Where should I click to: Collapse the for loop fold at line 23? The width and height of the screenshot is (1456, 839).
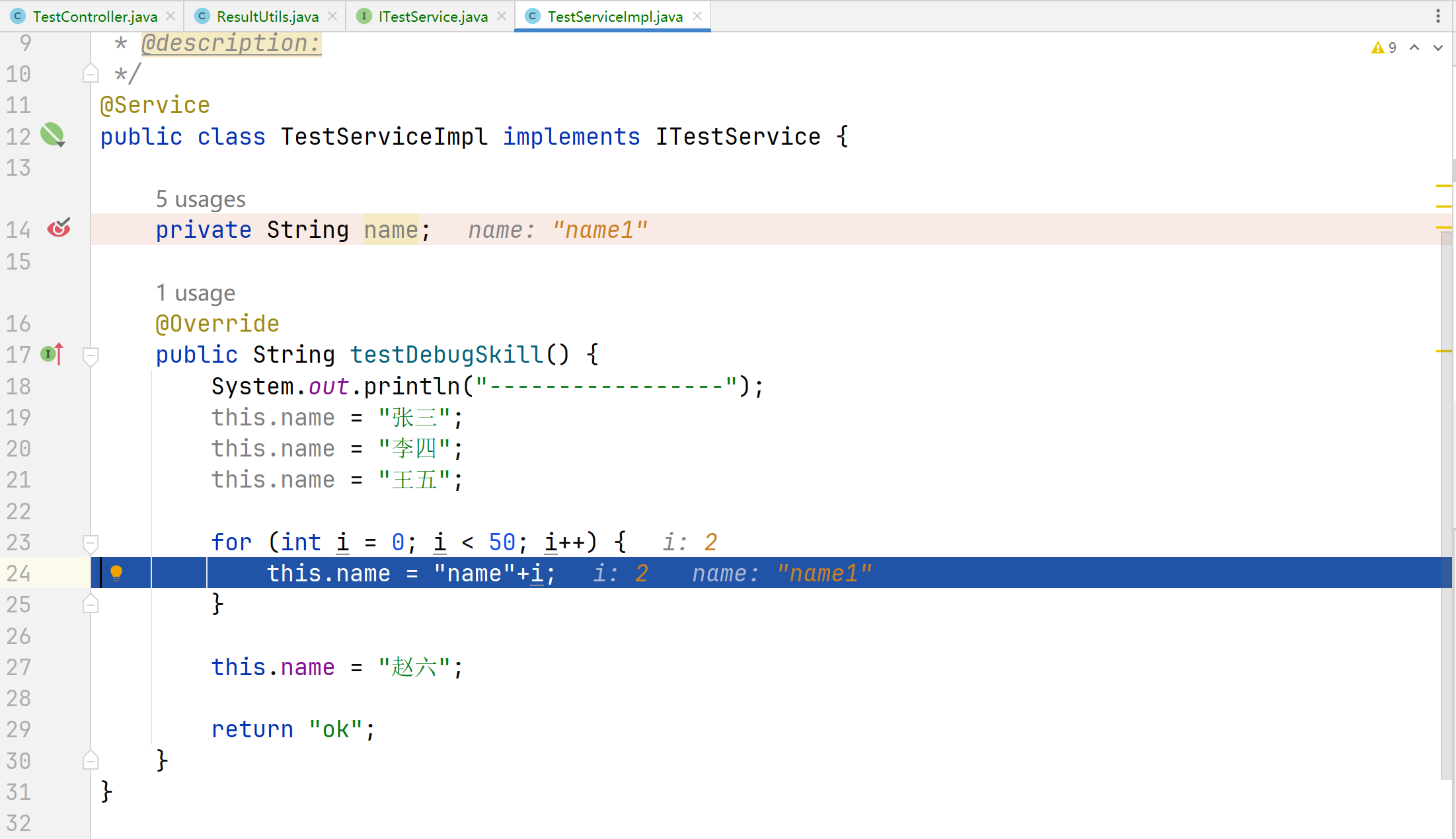(x=91, y=544)
